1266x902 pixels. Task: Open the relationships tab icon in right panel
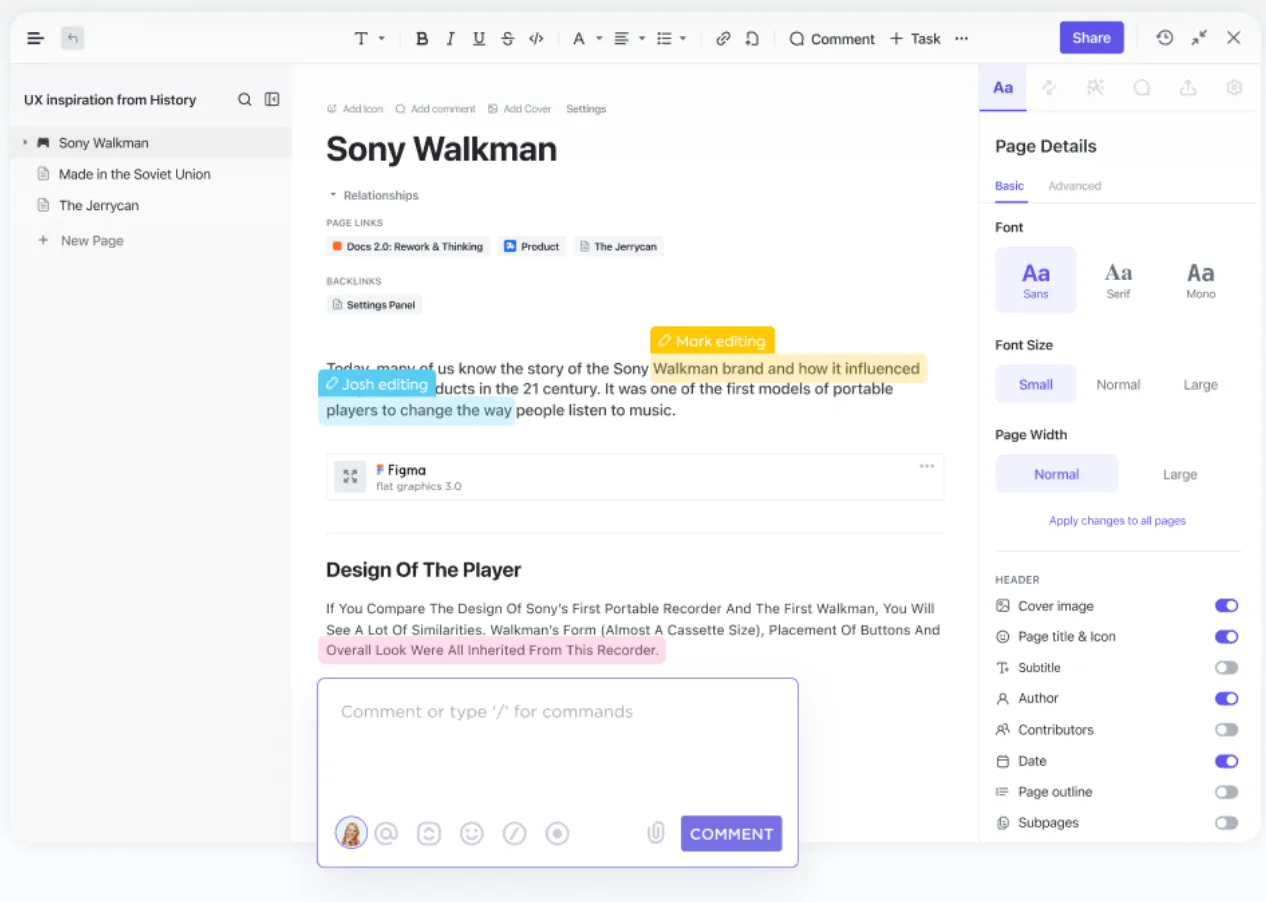click(1049, 88)
